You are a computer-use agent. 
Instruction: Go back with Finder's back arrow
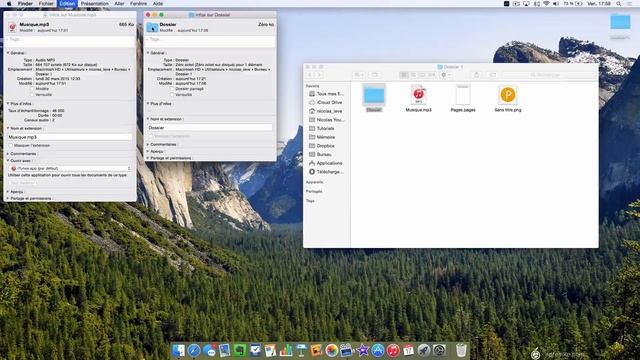click(x=310, y=75)
